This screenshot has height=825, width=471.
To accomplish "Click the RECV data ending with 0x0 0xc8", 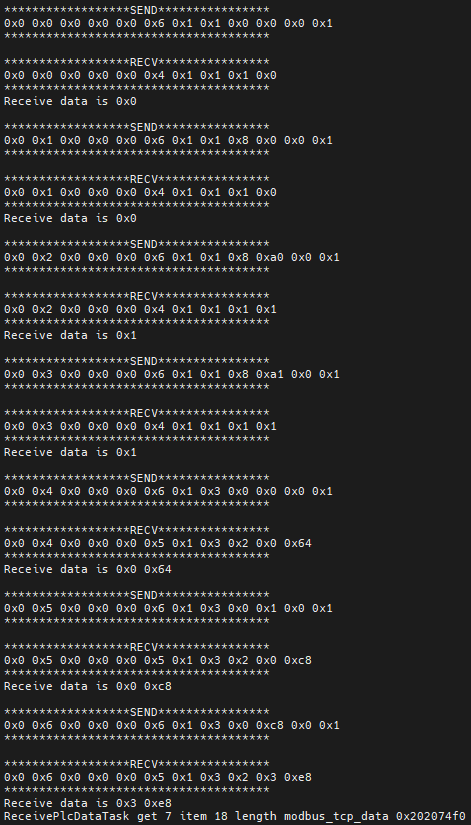I will point(158,660).
